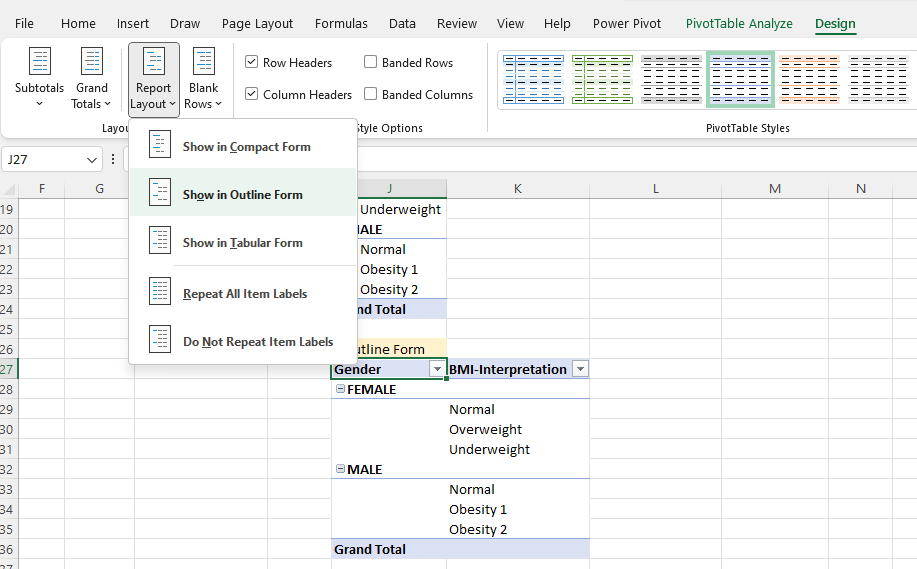Viewport: 917px width, 569px height.
Task: Open the Blank Rows options
Action: pyautogui.click(x=203, y=78)
